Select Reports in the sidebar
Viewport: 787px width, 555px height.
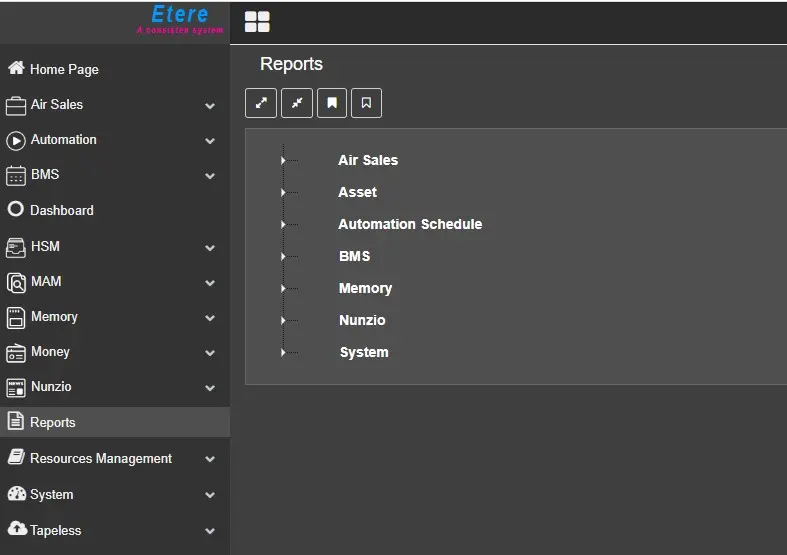[x=53, y=422]
